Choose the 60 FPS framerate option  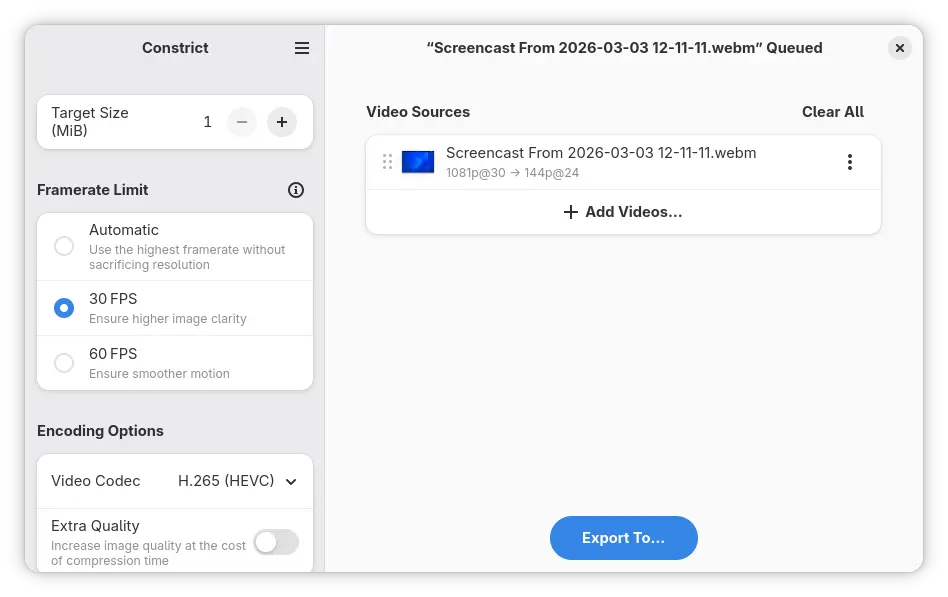pos(64,363)
